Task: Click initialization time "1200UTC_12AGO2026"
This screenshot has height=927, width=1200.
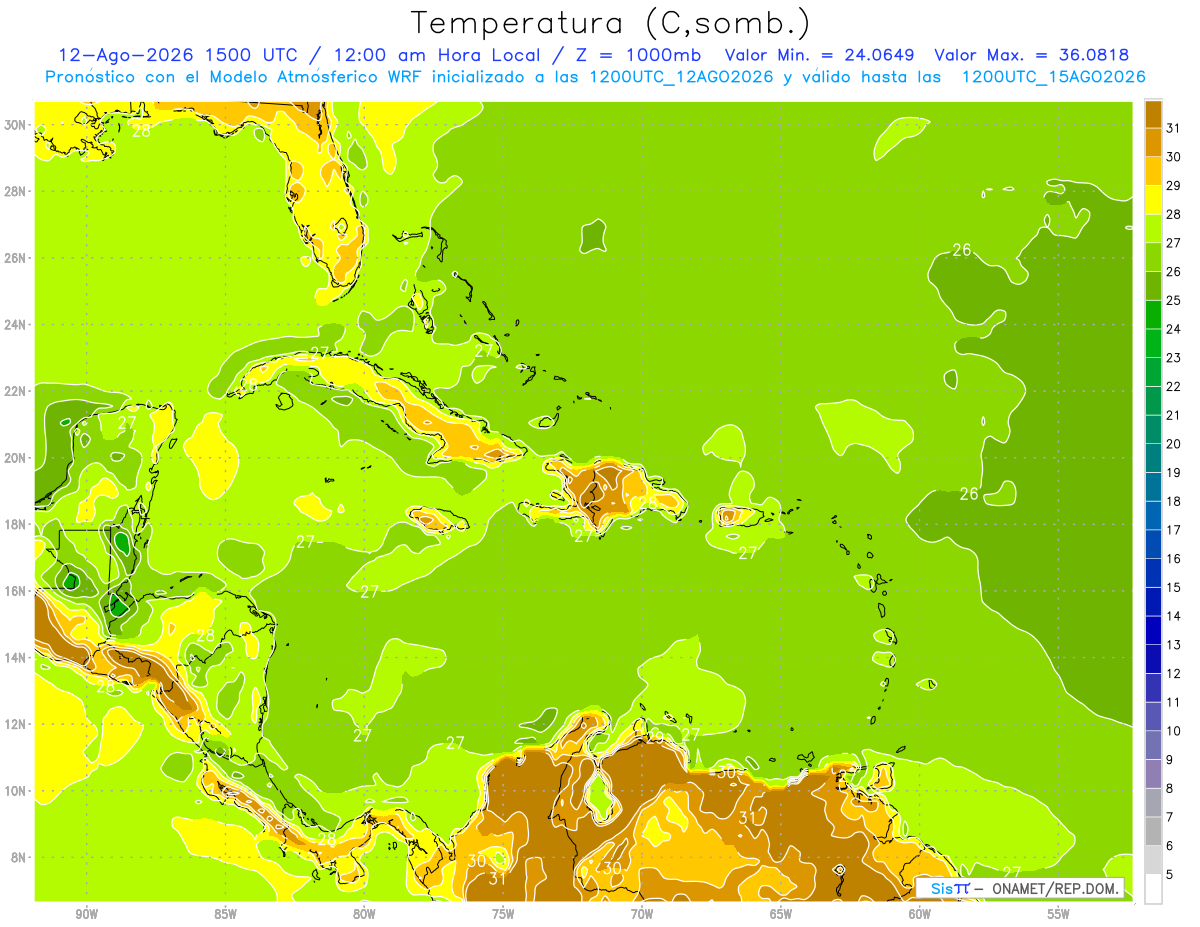Action: pyautogui.click(x=682, y=76)
